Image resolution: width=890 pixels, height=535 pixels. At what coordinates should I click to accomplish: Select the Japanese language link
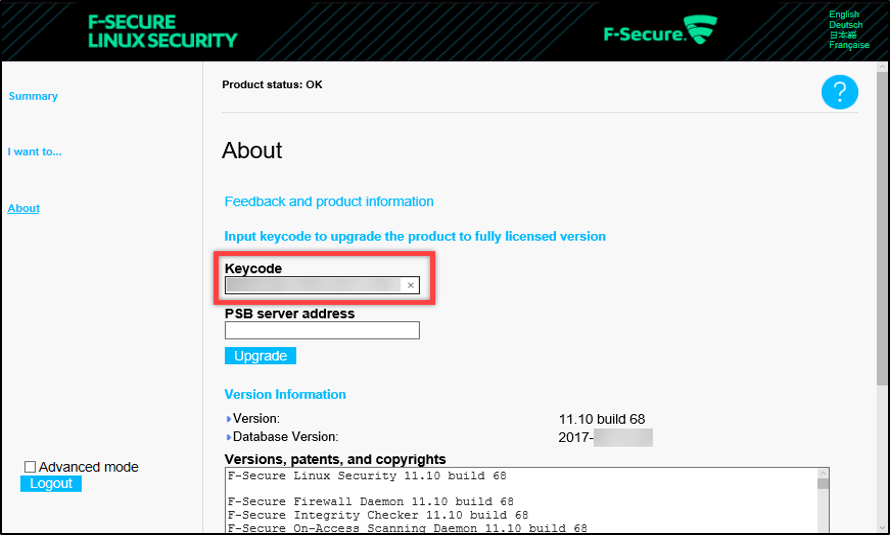(x=842, y=35)
